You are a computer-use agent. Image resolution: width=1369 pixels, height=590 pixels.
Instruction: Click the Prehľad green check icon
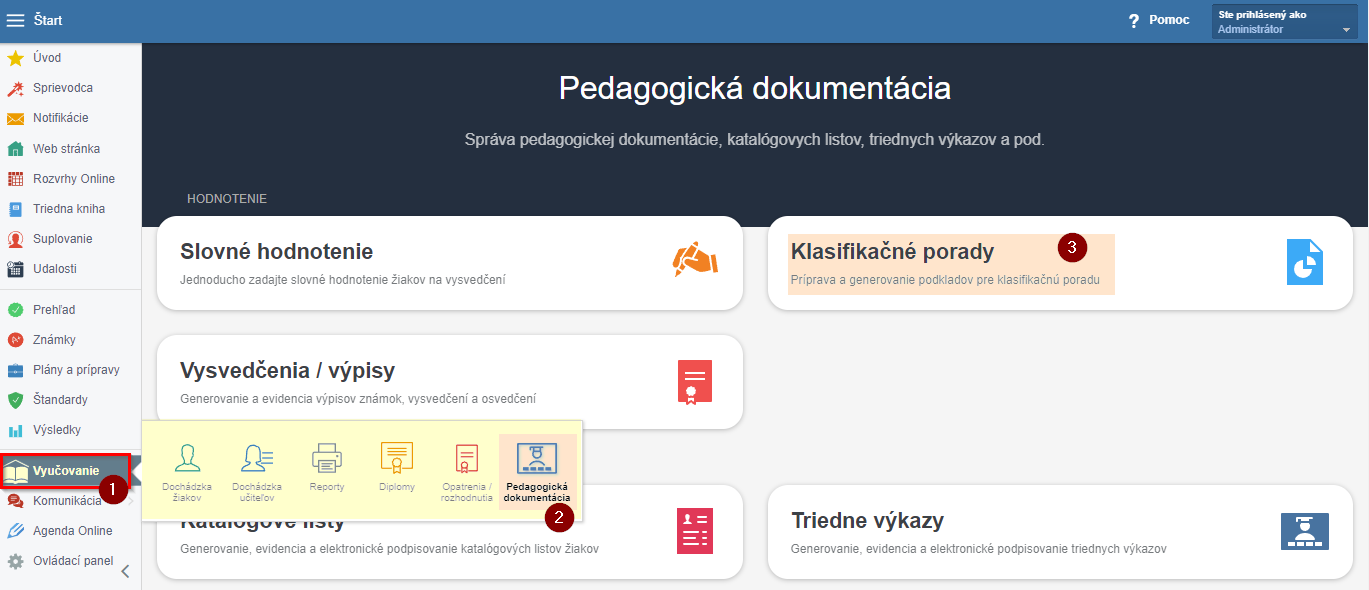point(15,310)
